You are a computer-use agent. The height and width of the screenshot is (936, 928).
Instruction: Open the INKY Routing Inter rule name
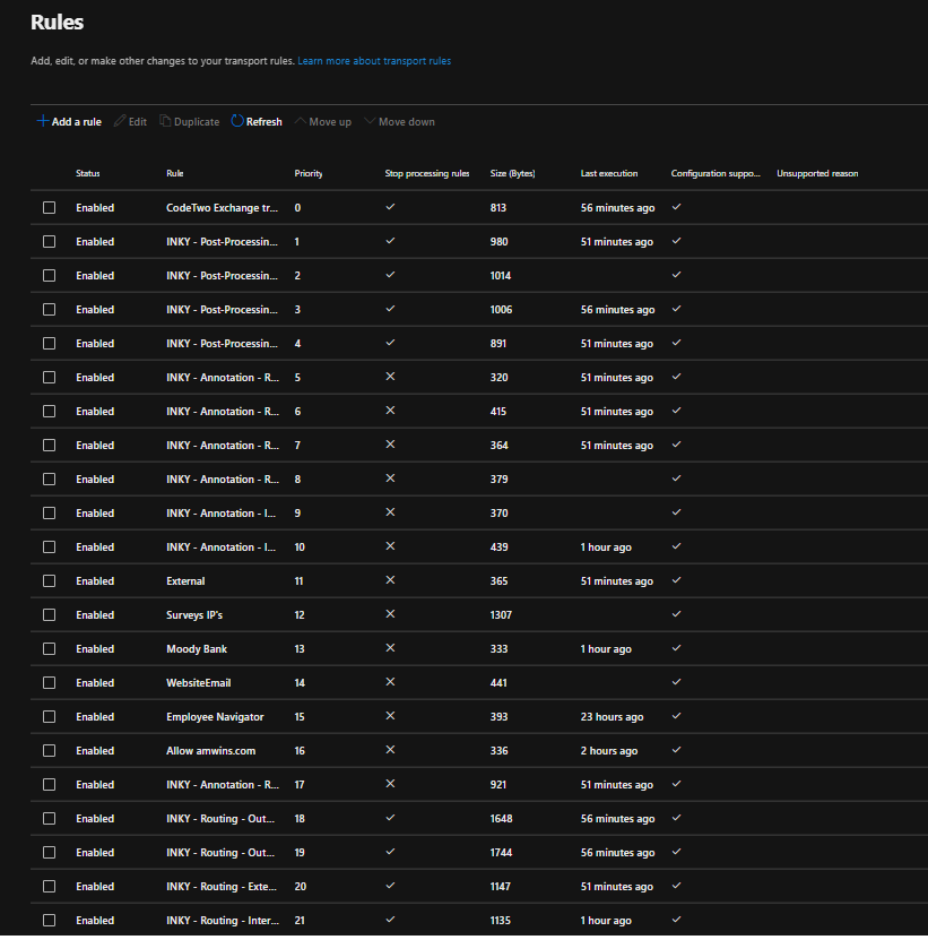(x=223, y=920)
